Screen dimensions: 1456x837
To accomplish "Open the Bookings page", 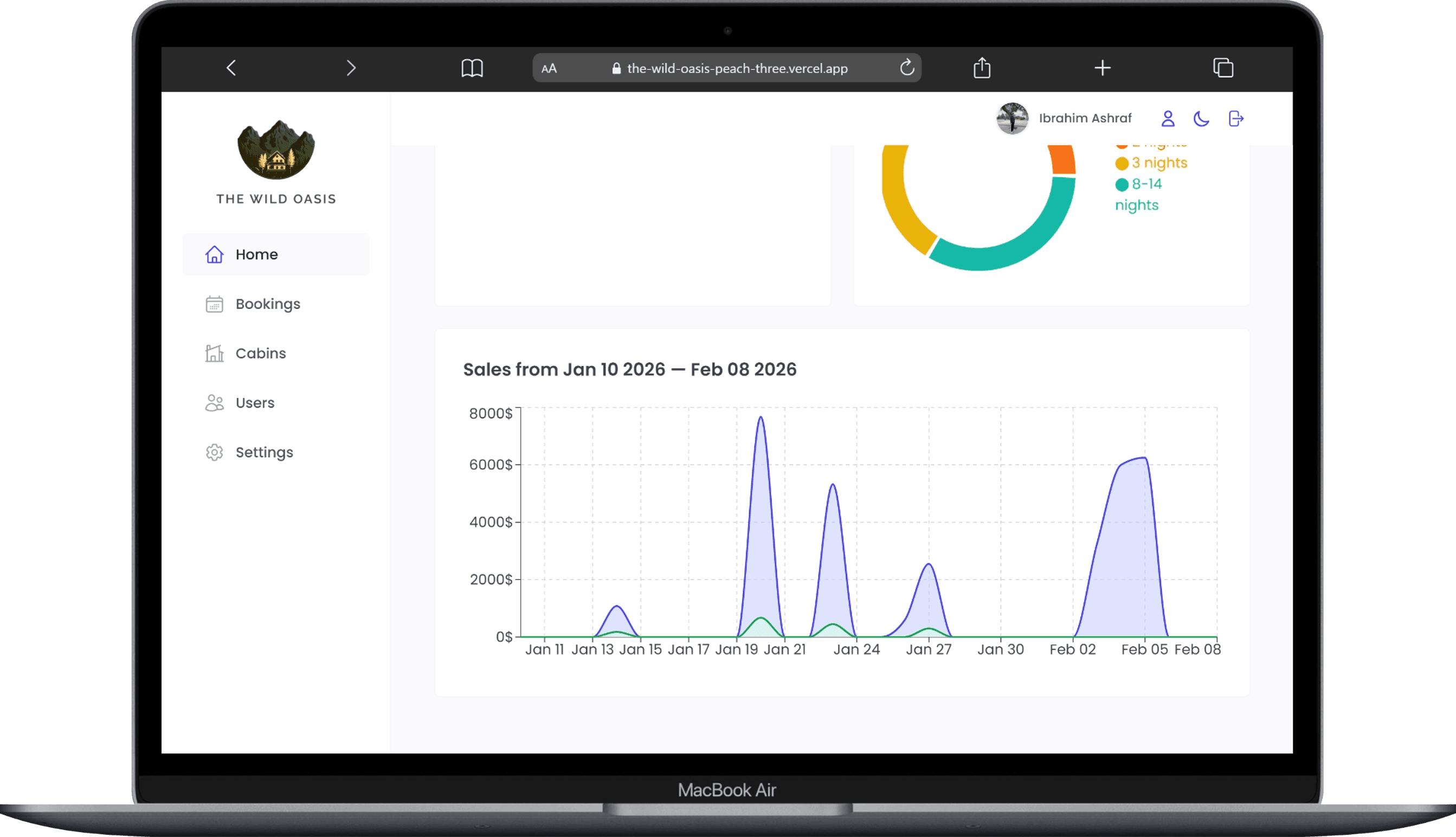I will tap(267, 304).
